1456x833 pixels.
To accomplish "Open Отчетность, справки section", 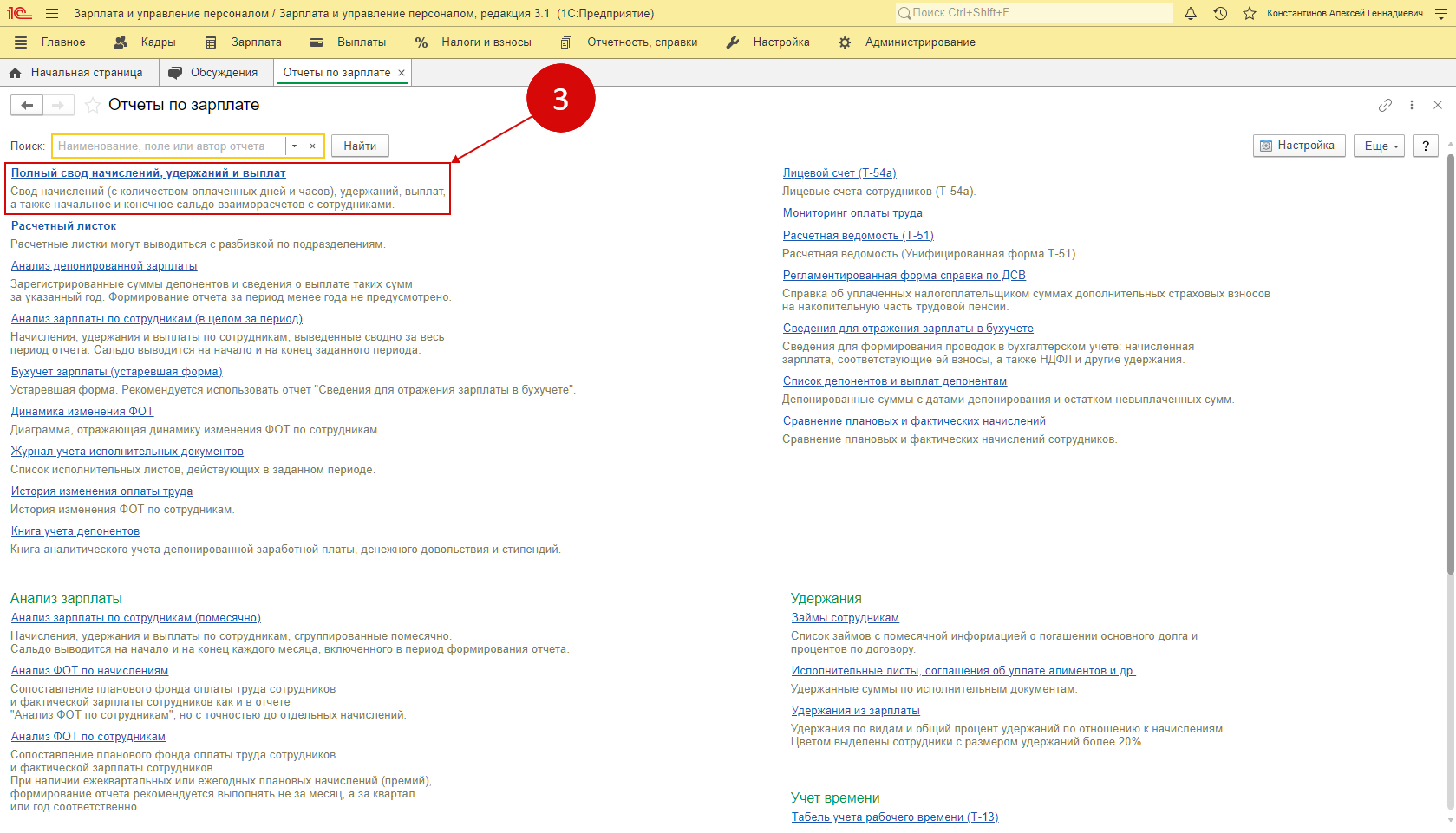I will tap(629, 42).
